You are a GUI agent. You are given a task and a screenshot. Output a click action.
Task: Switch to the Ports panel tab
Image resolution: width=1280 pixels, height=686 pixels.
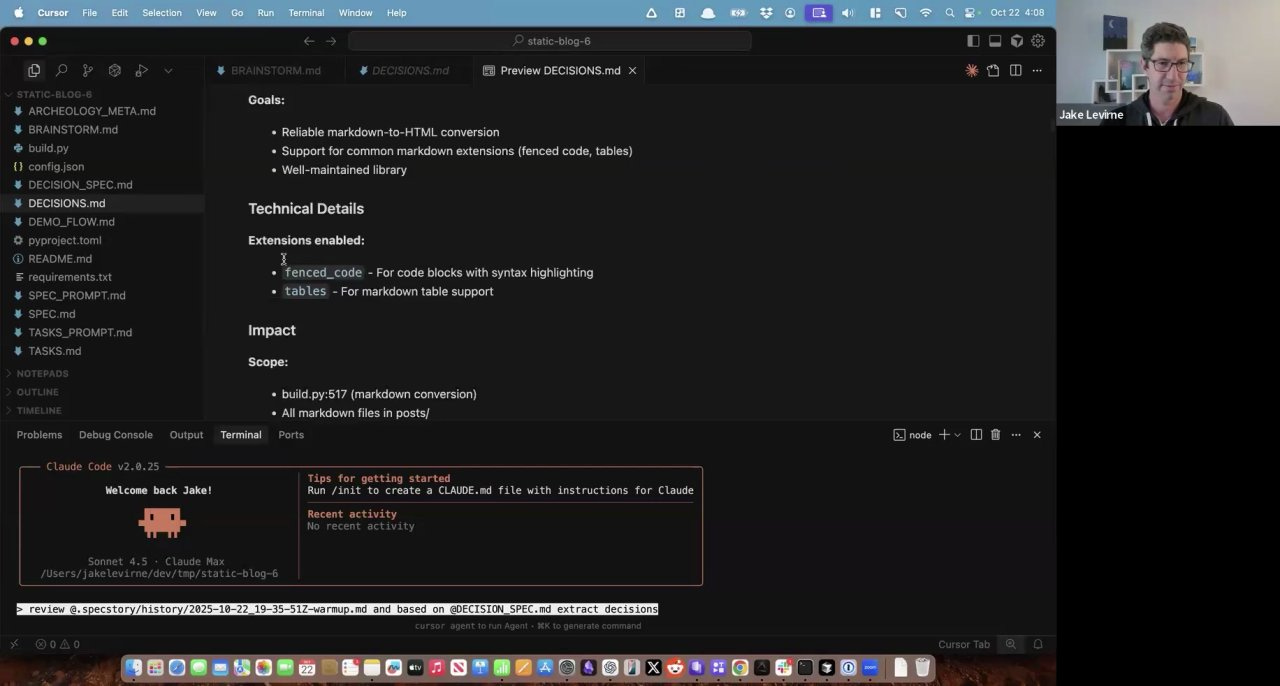[x=291, y=435]
